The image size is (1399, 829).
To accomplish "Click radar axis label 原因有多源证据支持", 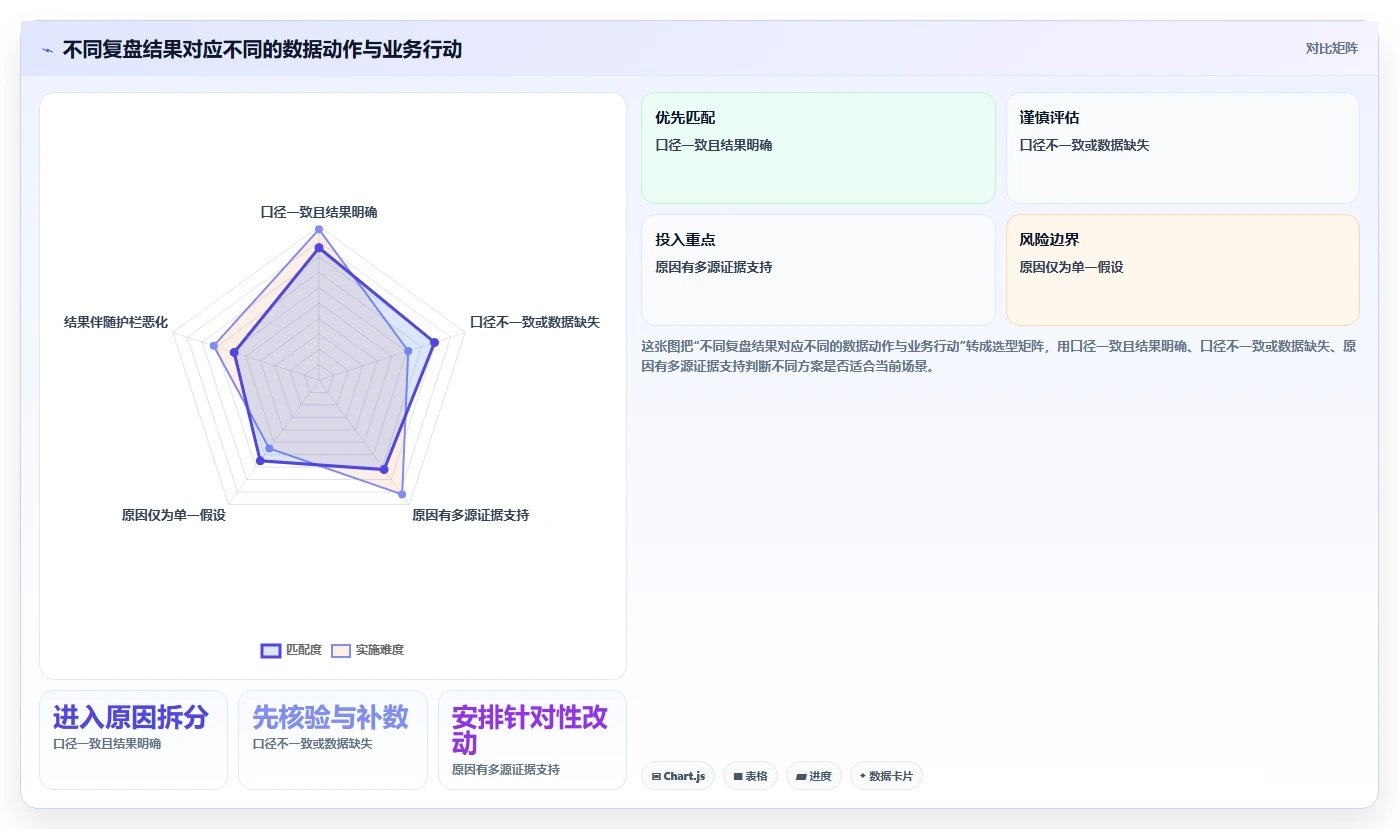I will click(470, 515).
